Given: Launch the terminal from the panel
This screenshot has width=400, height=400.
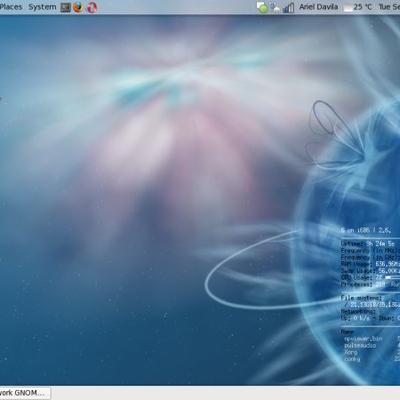Looking at the screenshot, I should click(66, 8).
